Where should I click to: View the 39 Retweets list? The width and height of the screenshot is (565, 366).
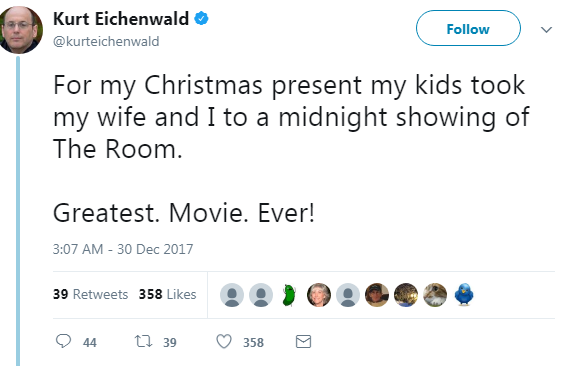tap(90, 294)
